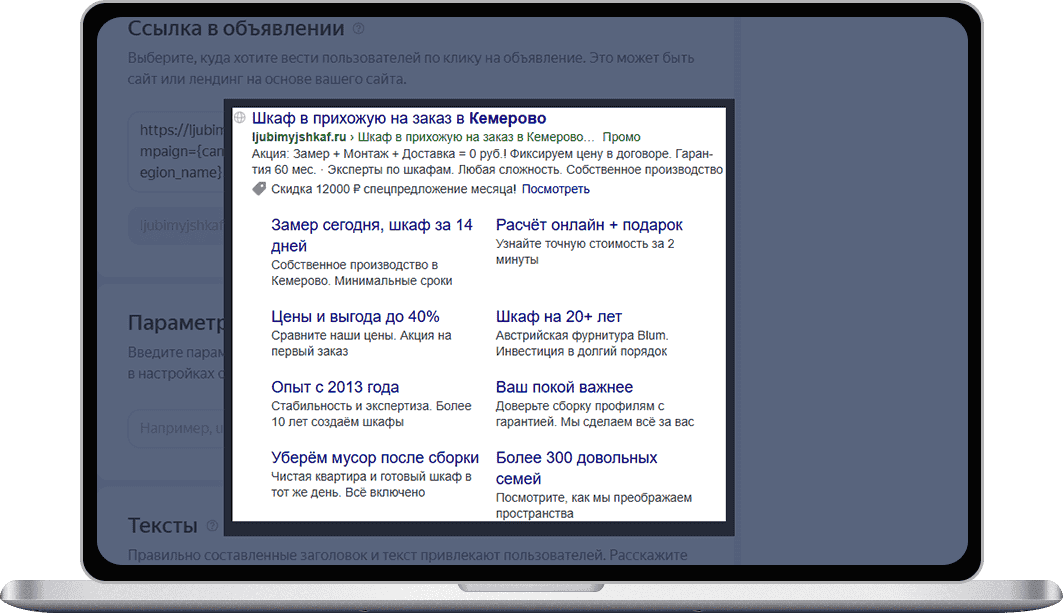The height and width of the screenshot is (613, 1063).
Task: Click the breadcrumb text after ljubimyjshkaf.ru
Action: (476, 136)
